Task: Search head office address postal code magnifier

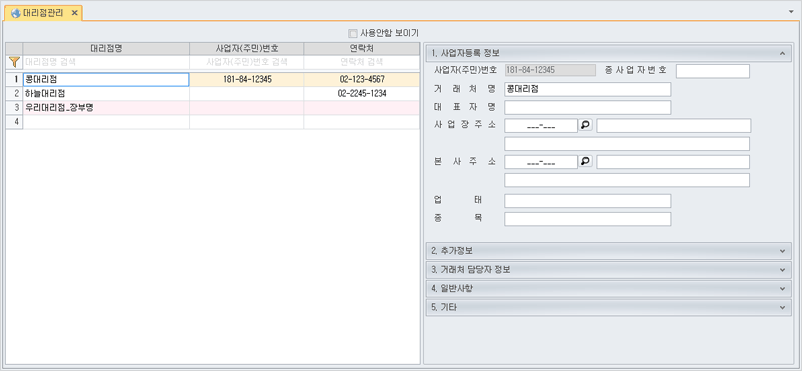Action: (x=586, y=162)
